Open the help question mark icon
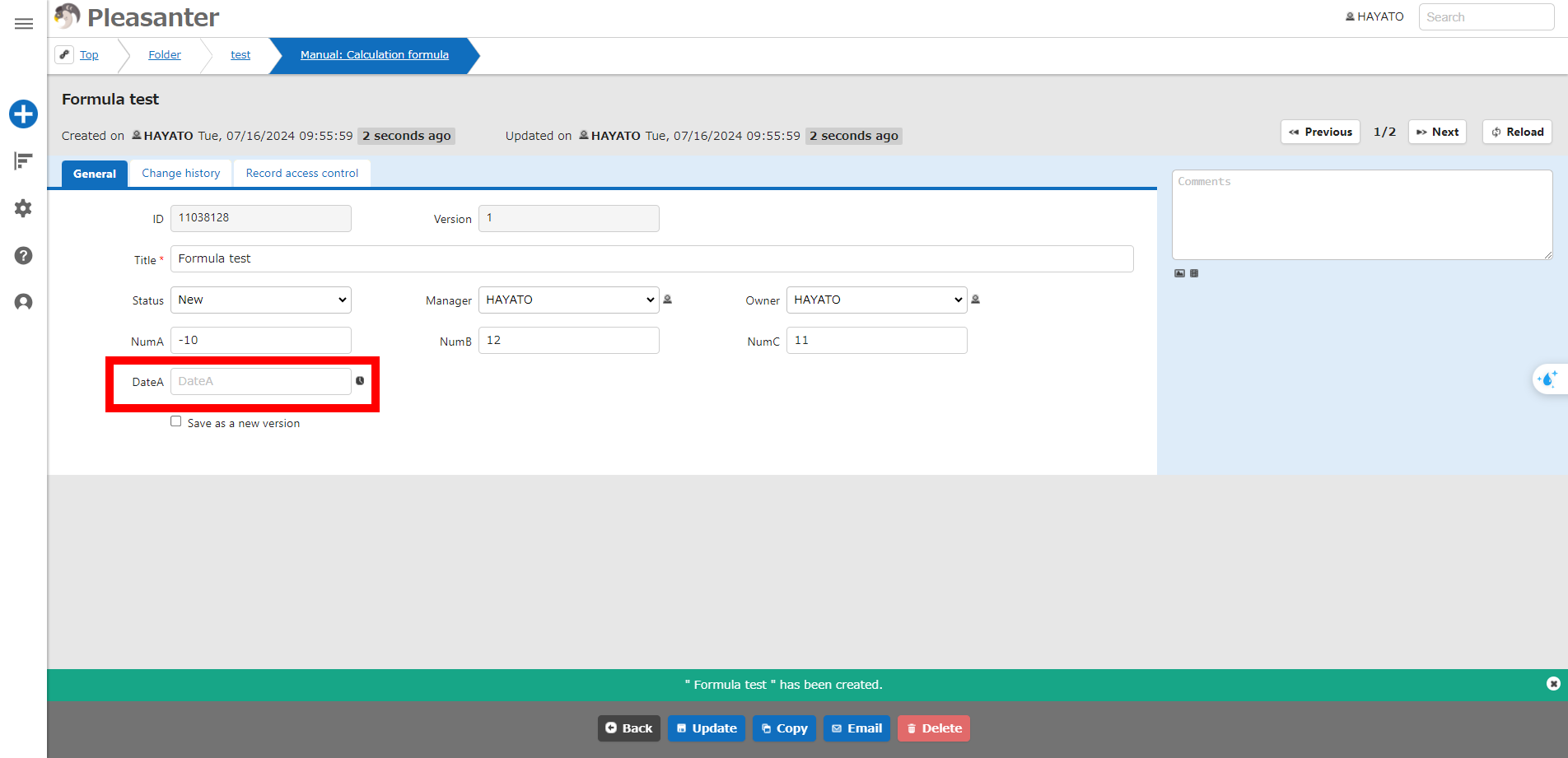This screenshot has height=758, width=1568. (x=23, y=255)
